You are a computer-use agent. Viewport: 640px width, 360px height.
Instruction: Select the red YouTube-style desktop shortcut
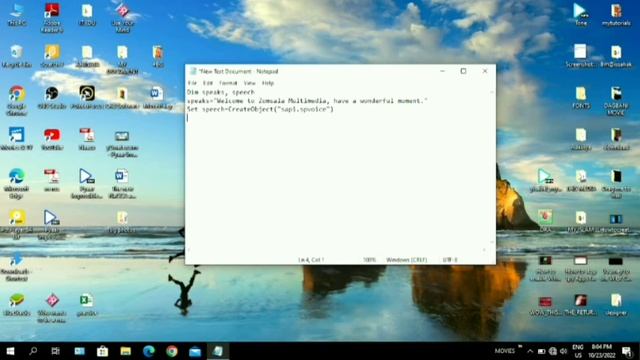tap(52, 139)
